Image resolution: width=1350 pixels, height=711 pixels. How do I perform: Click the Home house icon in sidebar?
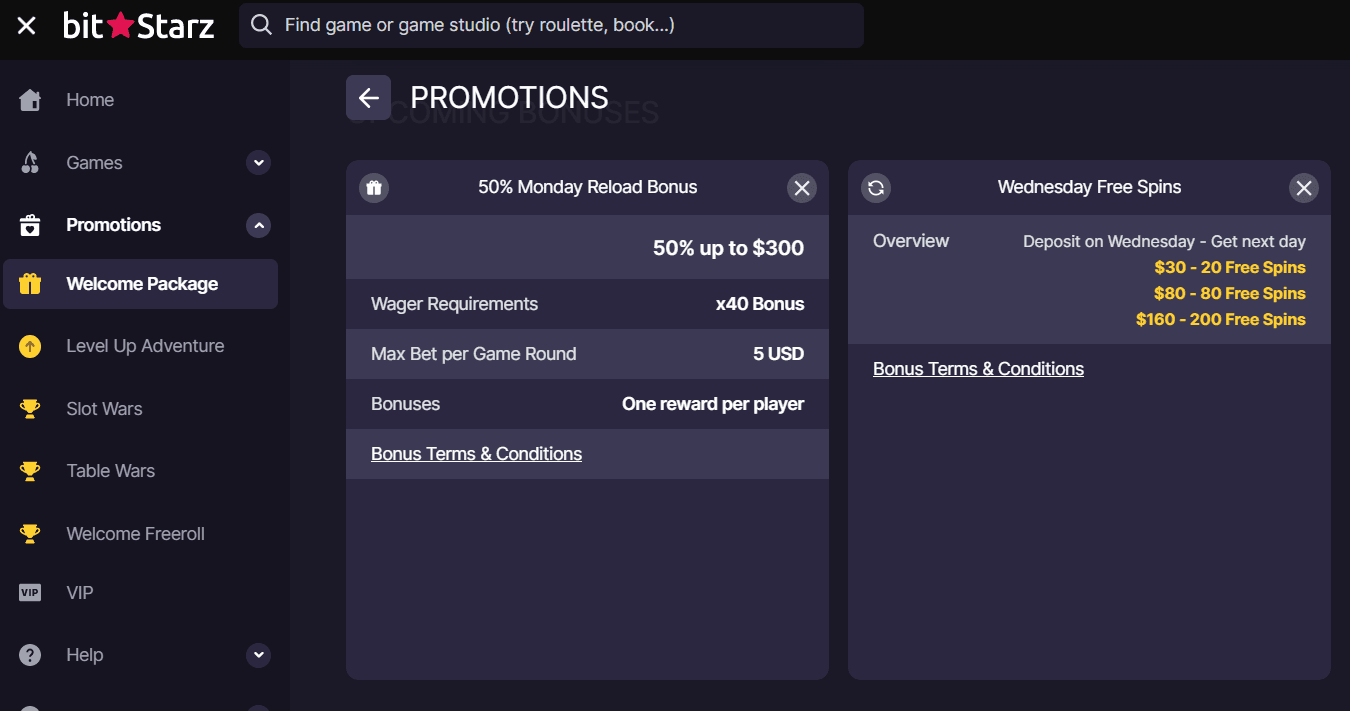(30, 100)
